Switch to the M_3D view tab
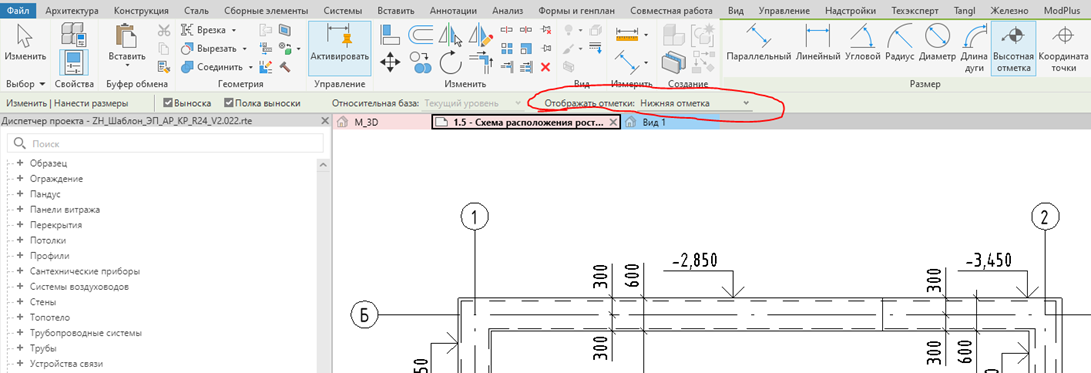This screenshot has width=1091, height=373. [382, 122]
